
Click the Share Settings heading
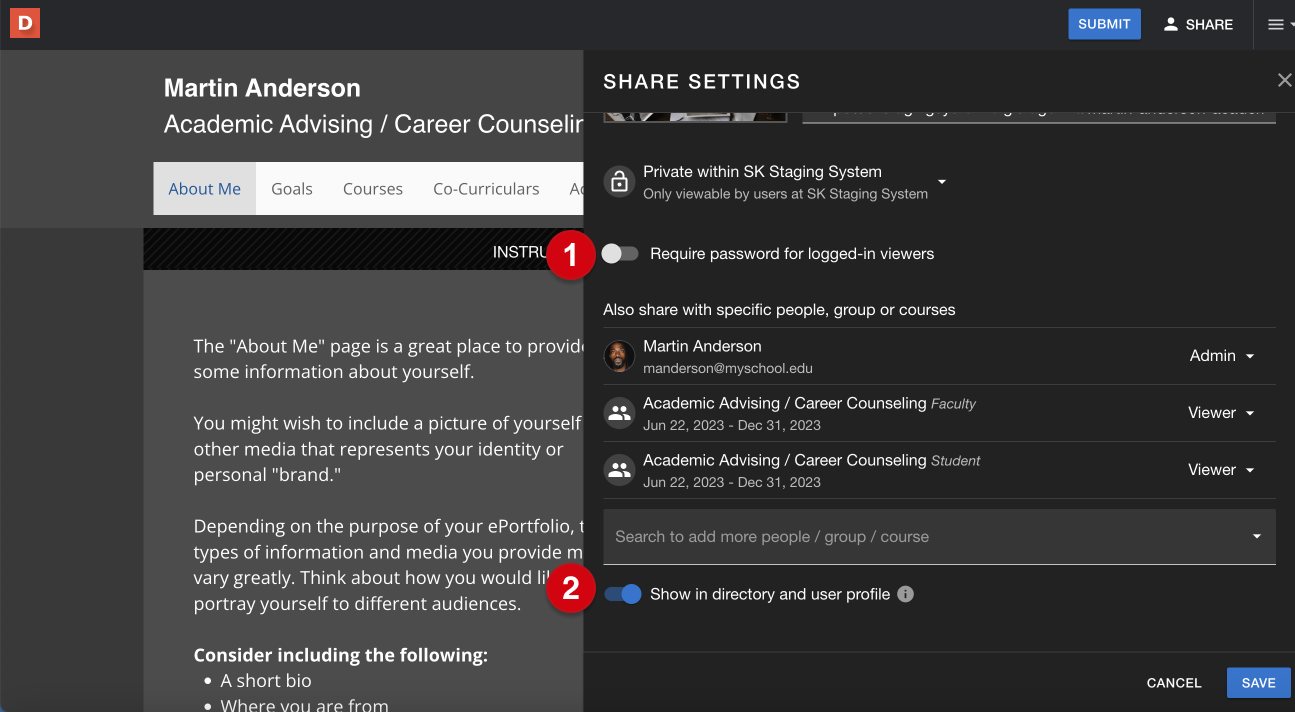coord(702,82)
